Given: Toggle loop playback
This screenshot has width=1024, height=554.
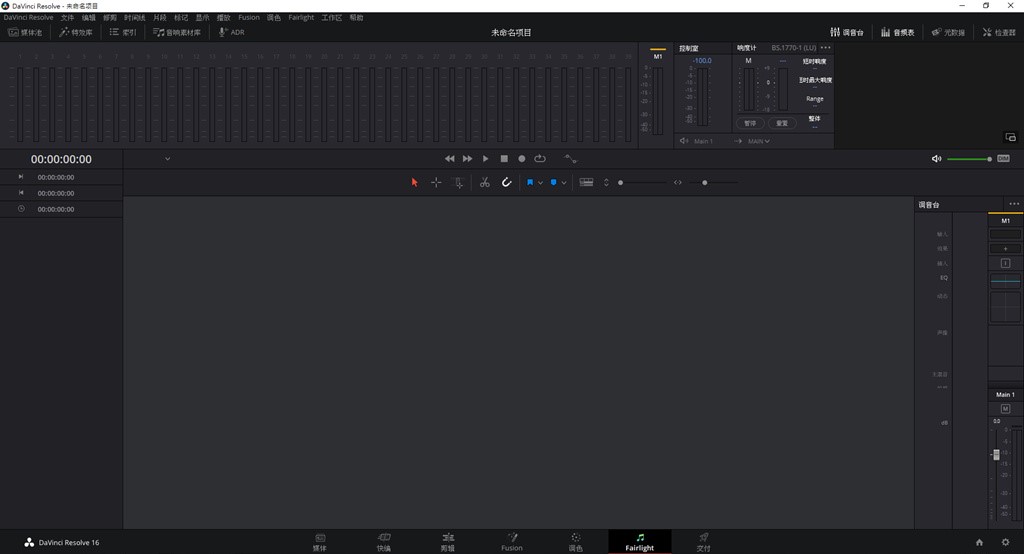Looking at the screenshot, I should 539,159.
